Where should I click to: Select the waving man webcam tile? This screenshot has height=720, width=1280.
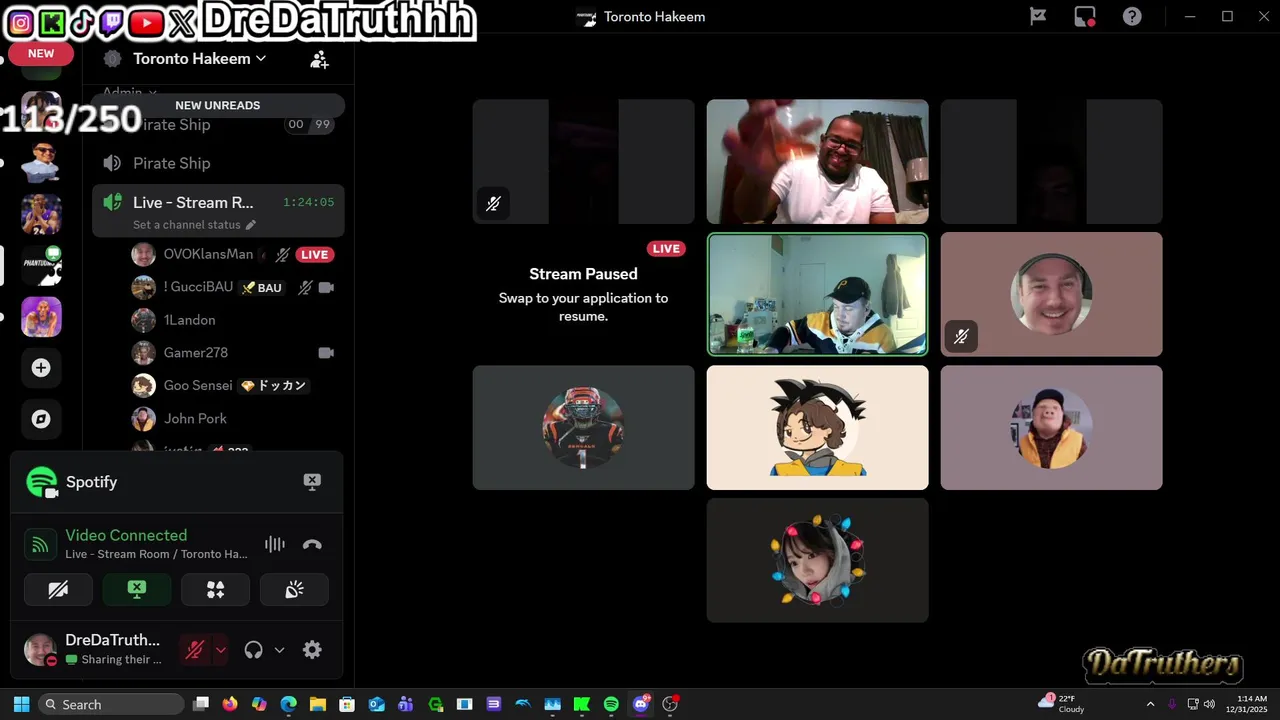coord(817,161)
